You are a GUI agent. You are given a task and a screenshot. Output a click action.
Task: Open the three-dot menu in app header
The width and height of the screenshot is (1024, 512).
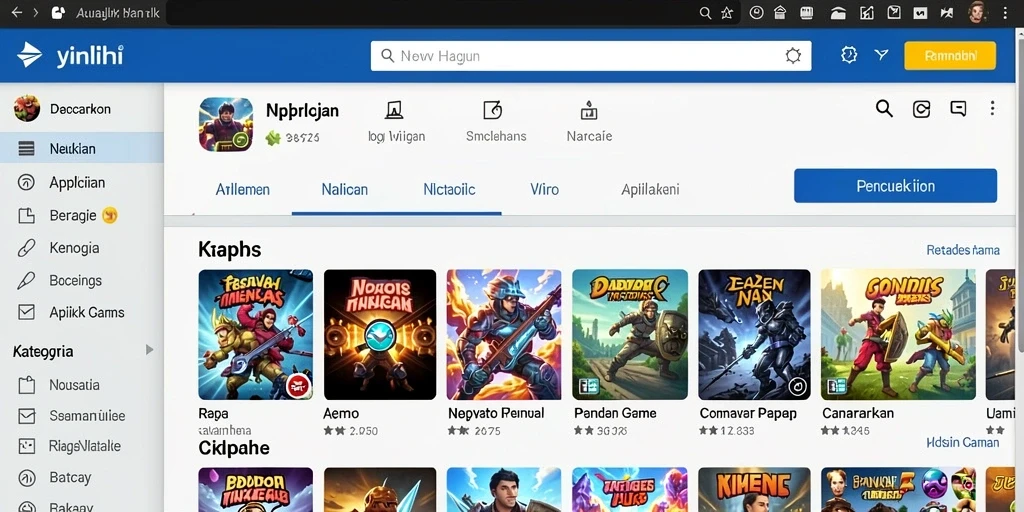tap(992, 108)
